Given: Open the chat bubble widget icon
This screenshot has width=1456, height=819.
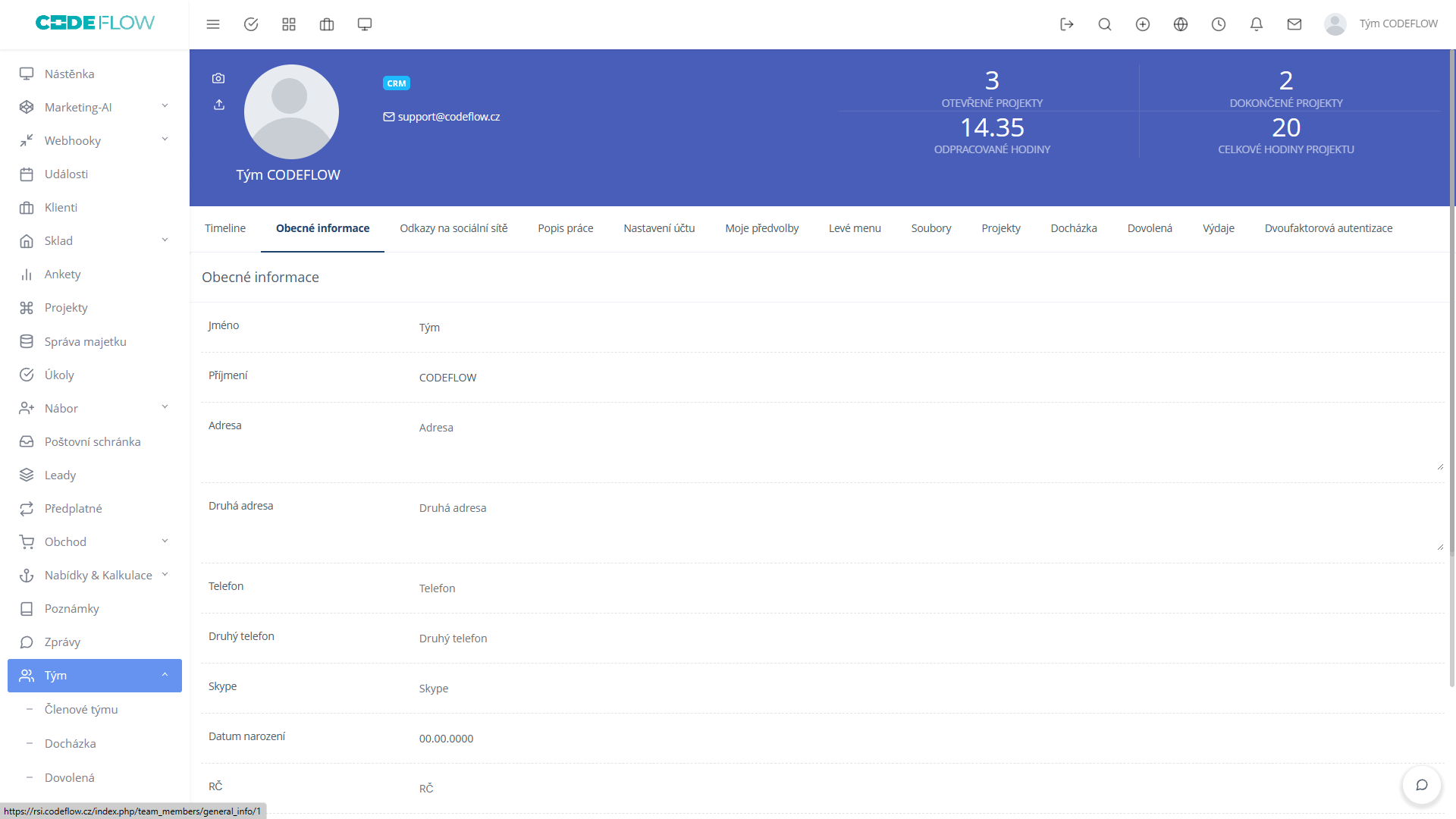Looking at the screenshot, I should [1422, 785].
